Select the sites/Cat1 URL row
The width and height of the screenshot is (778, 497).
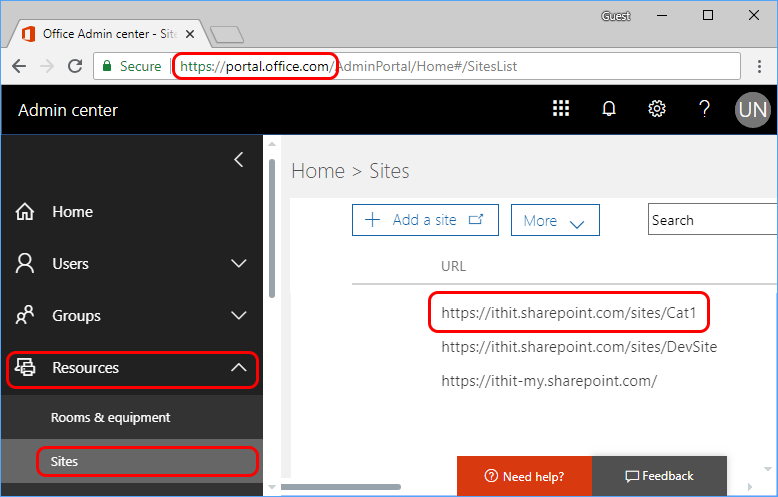click(x=569, y=312)
